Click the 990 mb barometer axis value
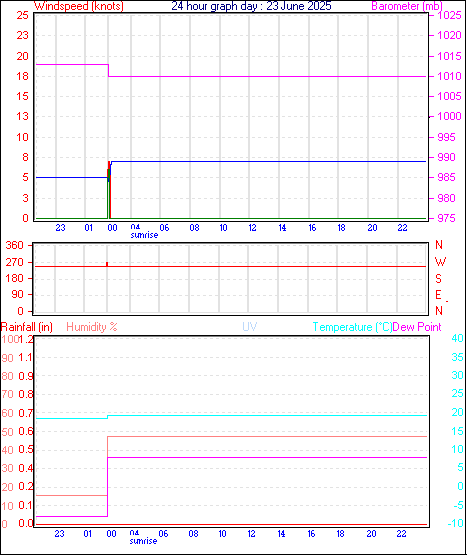 click(446, 157)
